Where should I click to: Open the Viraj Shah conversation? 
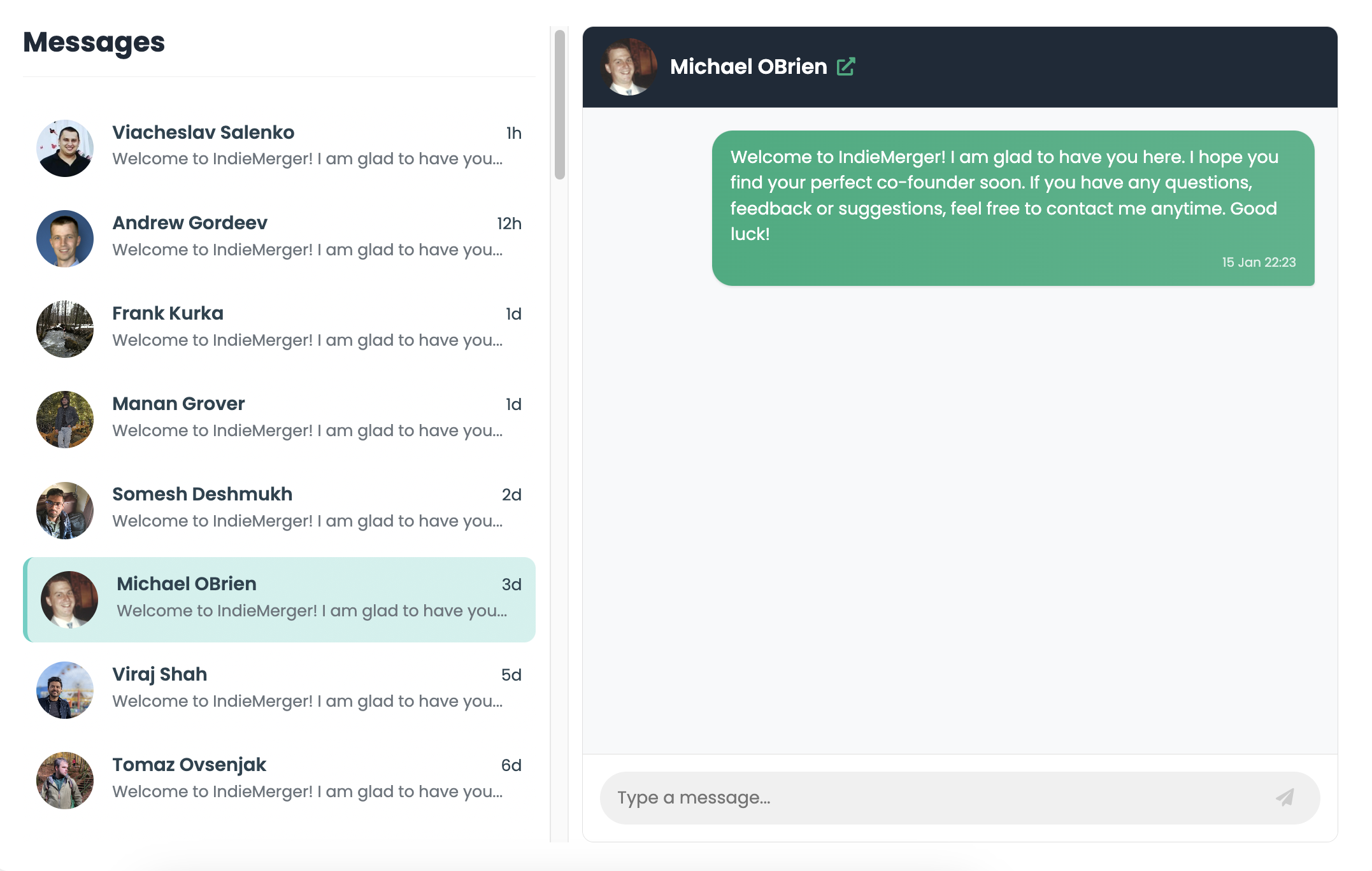point(280,688)
